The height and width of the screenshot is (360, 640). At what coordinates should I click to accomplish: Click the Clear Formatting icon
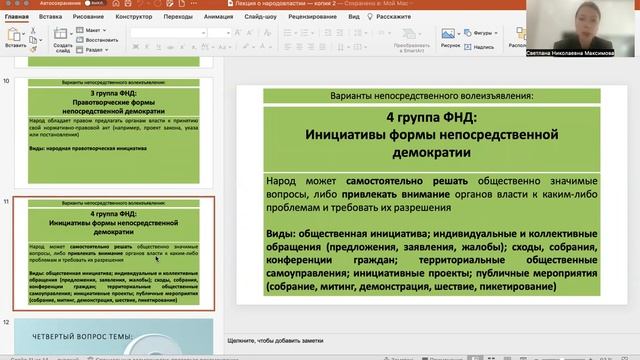coord(267,33)
